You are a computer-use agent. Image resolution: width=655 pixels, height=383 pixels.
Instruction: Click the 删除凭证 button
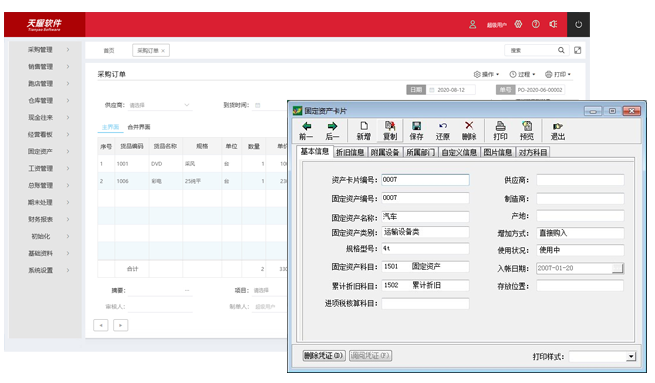[324, 355]
